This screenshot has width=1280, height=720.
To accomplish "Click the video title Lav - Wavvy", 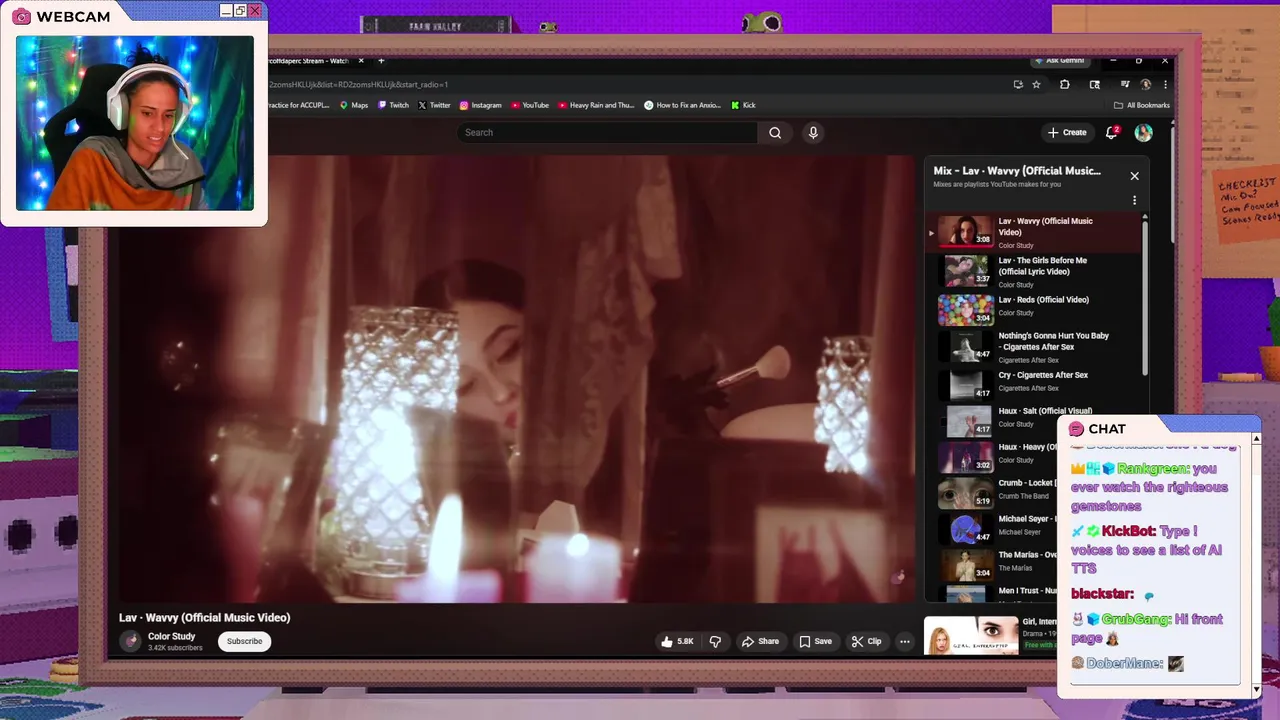I will click(204, 617).
